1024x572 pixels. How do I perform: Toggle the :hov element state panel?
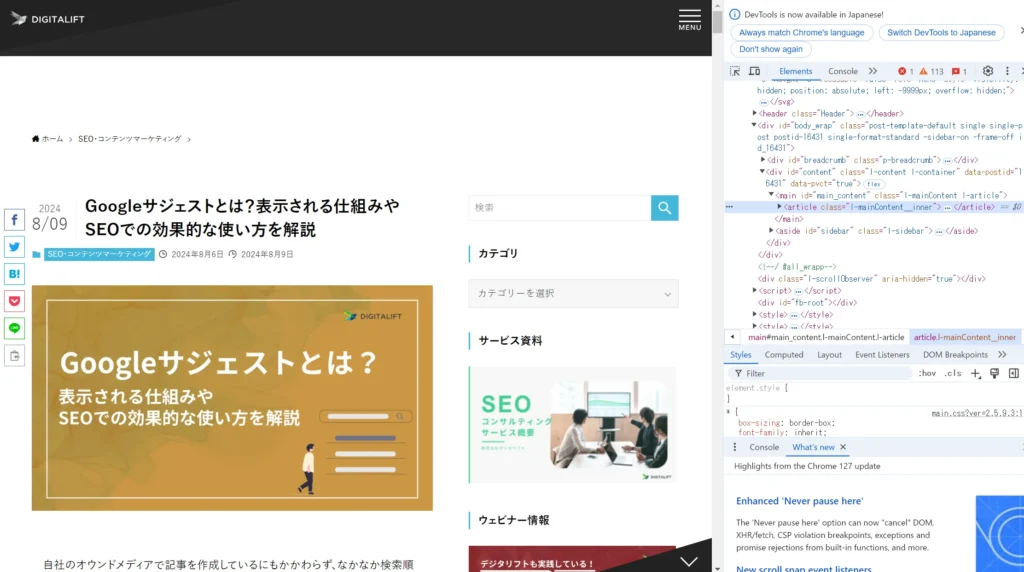927,373
